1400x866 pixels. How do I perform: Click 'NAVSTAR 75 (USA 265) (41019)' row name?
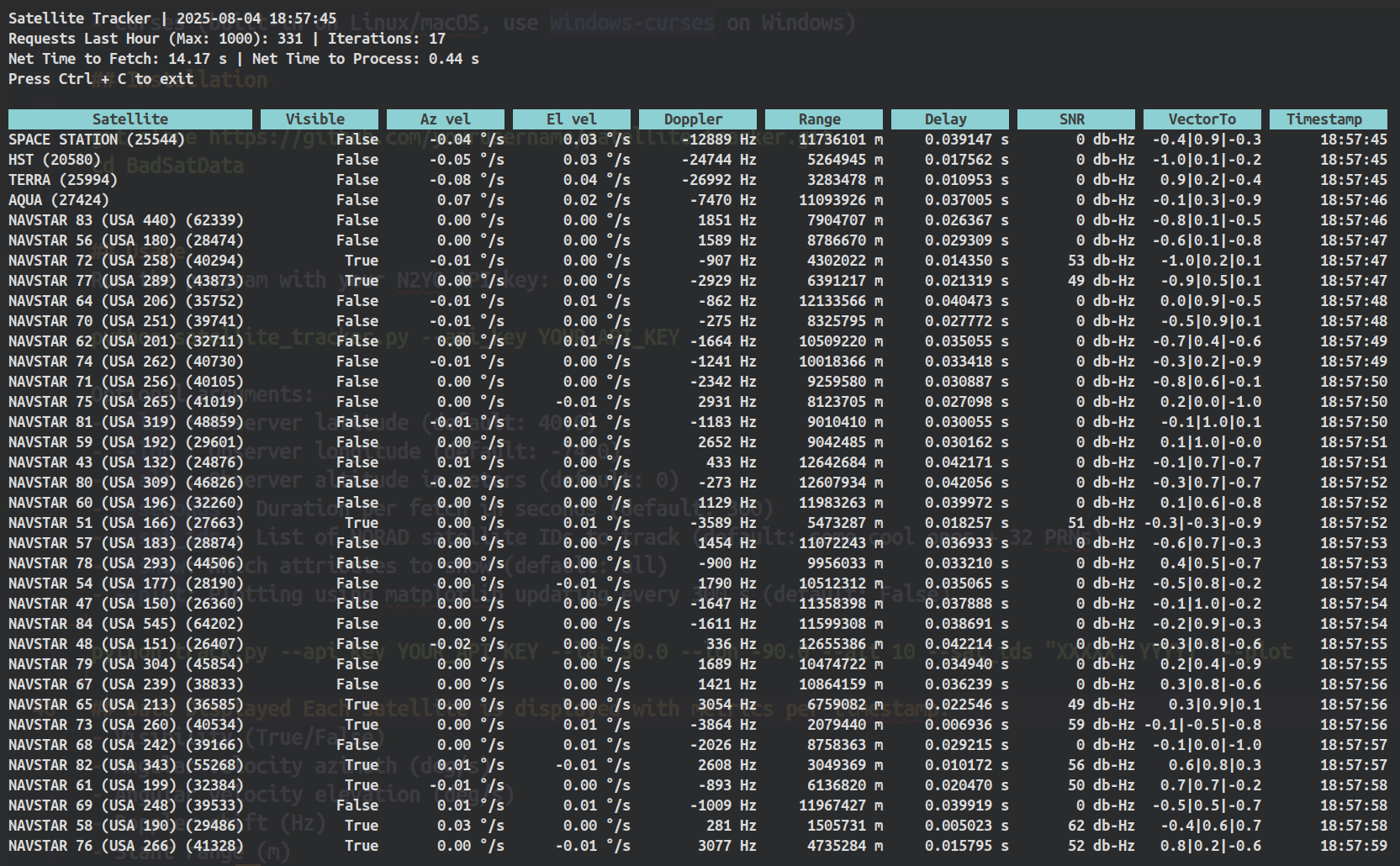tap(126, 402)
